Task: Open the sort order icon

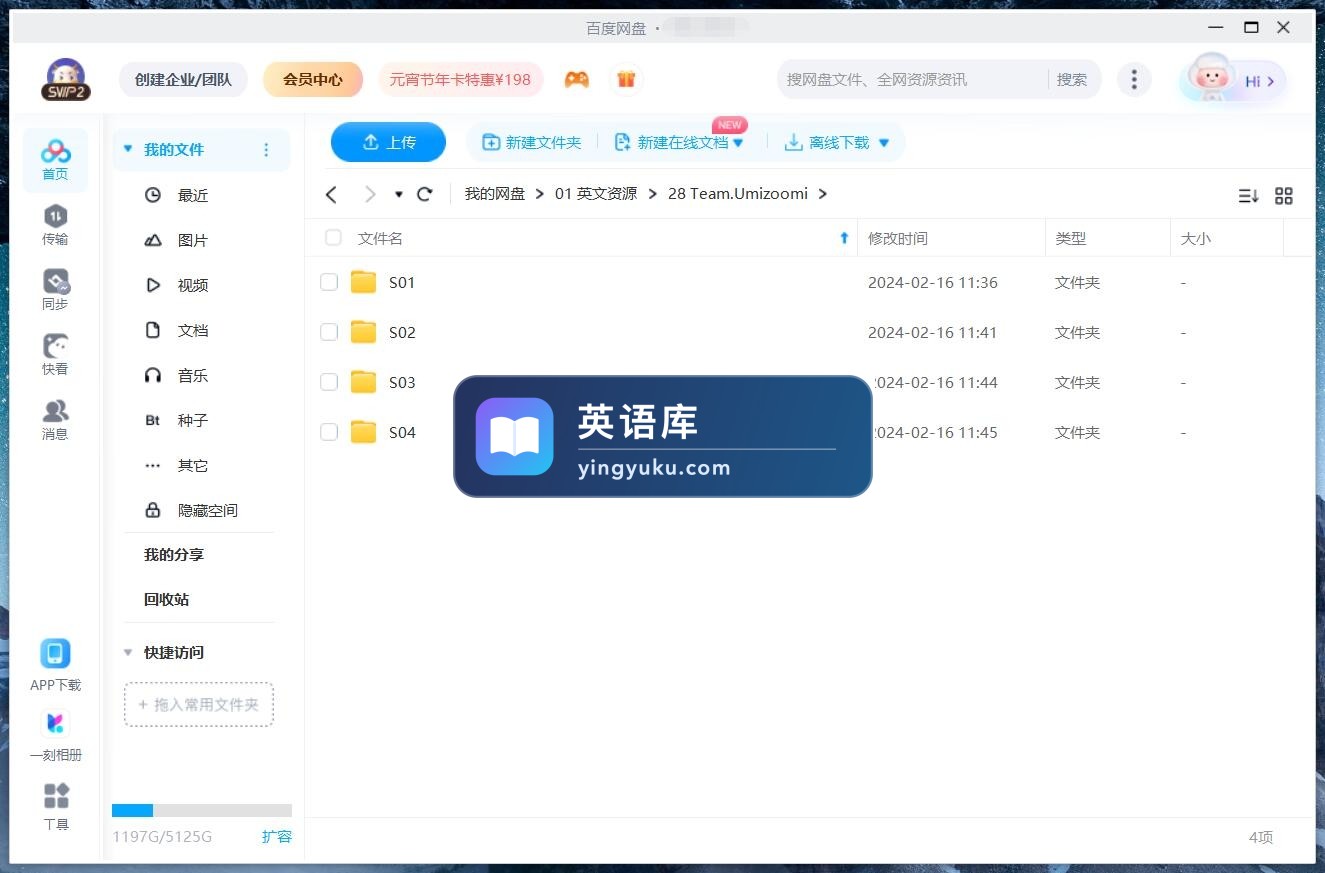Action: click(1248, 196)
